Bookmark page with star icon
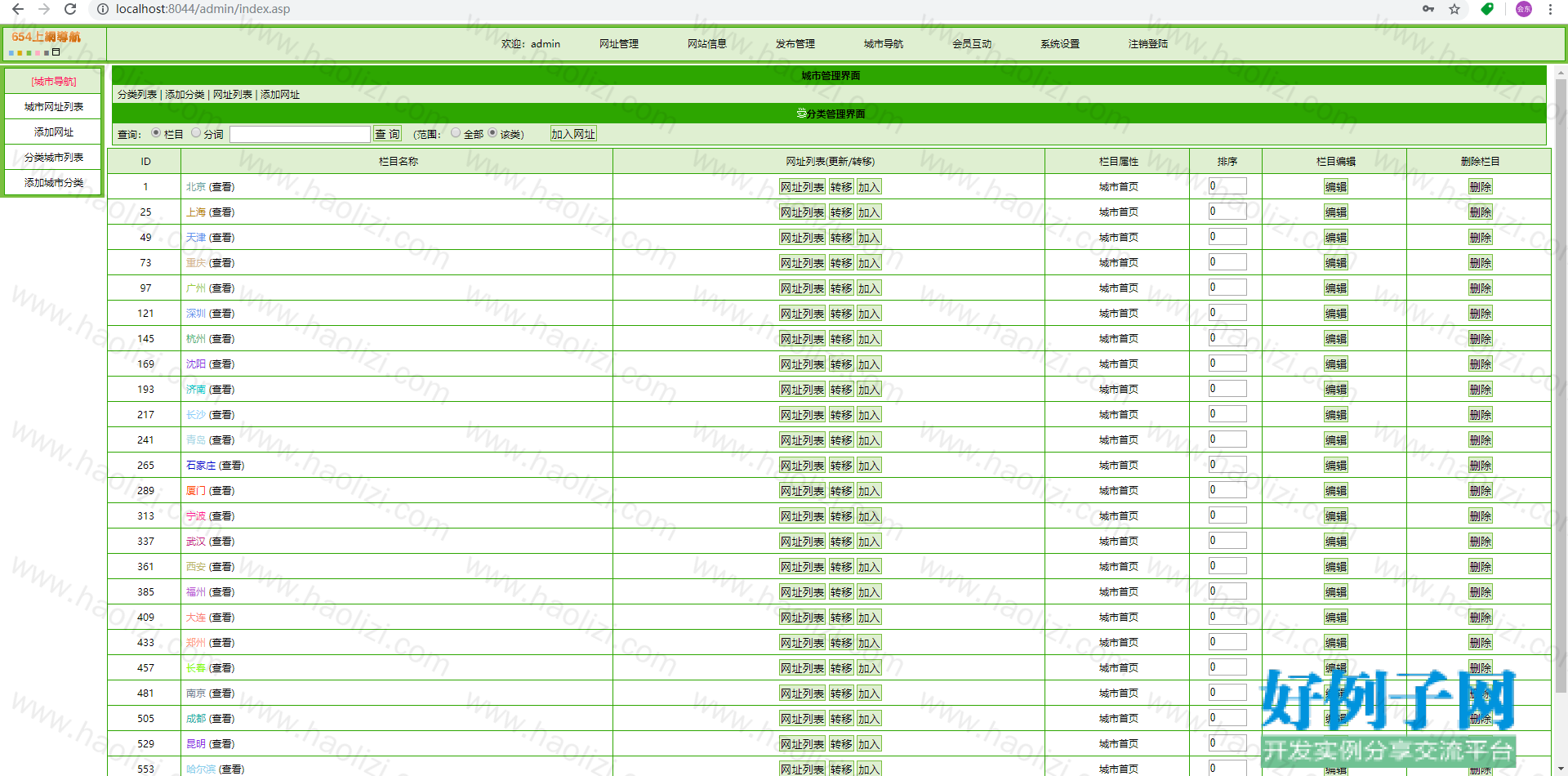The image size is (1568, 776). coord(1454,9)
